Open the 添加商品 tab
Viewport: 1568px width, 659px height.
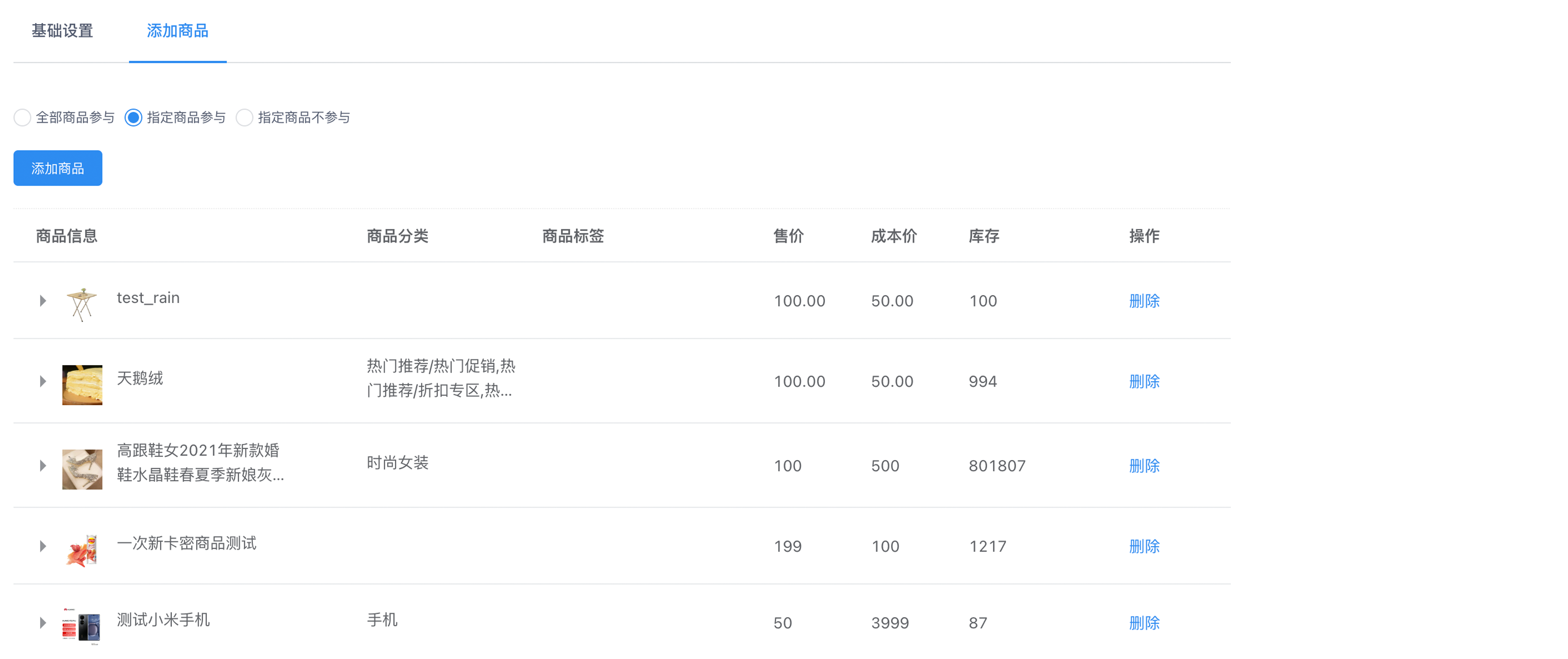pos(177,31)
